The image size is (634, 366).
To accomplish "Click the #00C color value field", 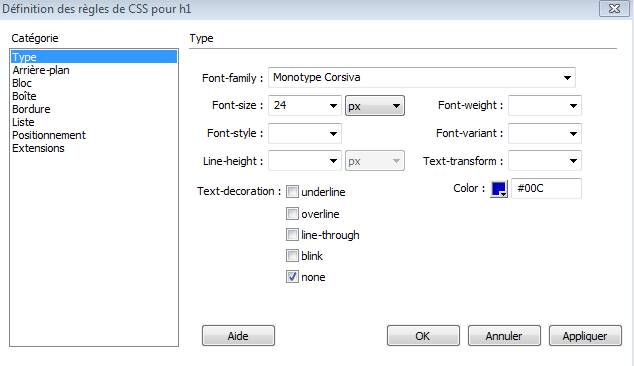I will coord(546,188).
